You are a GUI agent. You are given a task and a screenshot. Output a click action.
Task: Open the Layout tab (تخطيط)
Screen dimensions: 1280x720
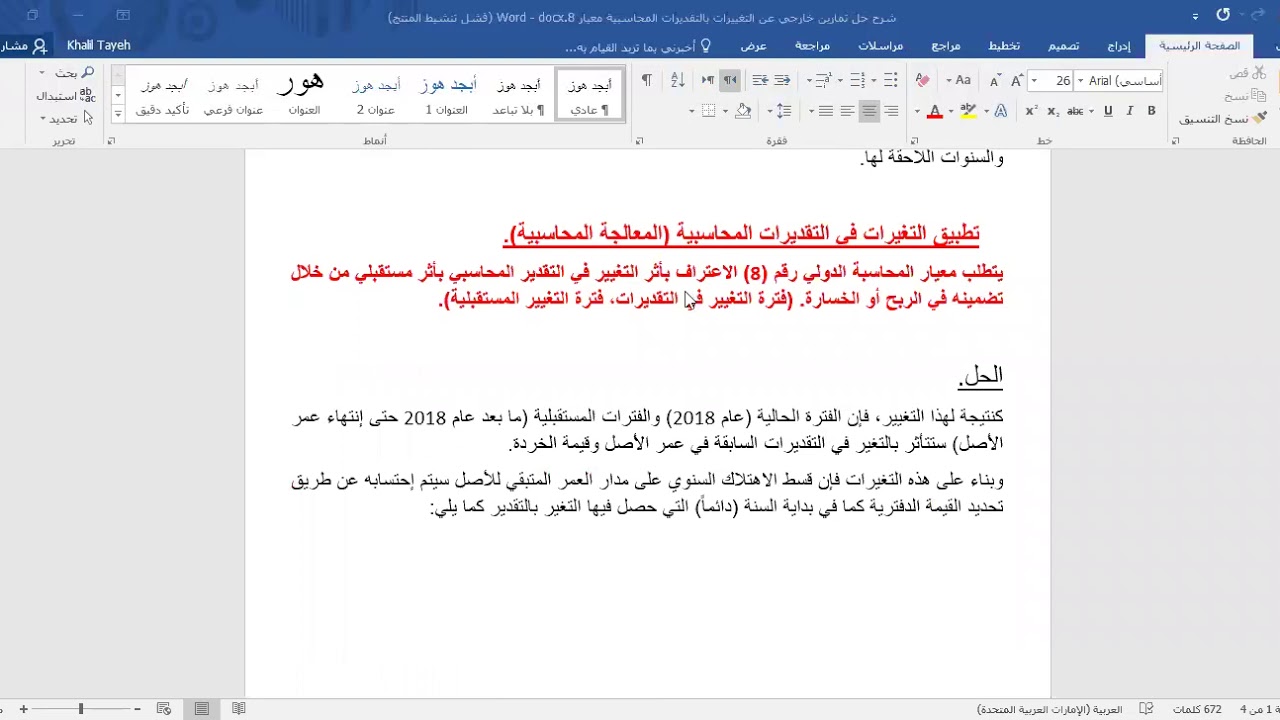click(1004, 46)
